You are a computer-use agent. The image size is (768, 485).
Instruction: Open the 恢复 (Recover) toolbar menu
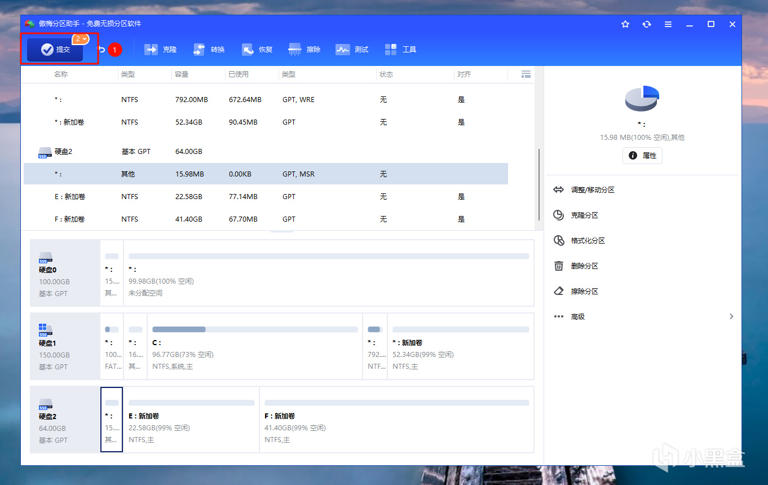coord(257,49)
